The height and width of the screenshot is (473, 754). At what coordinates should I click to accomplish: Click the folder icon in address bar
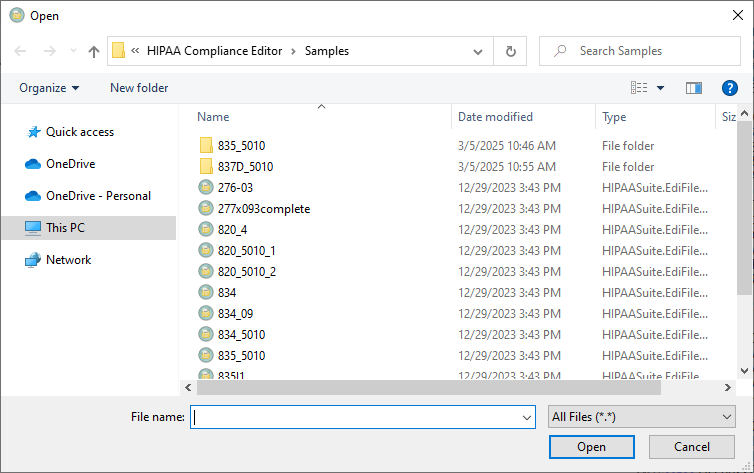click(118, 50)
